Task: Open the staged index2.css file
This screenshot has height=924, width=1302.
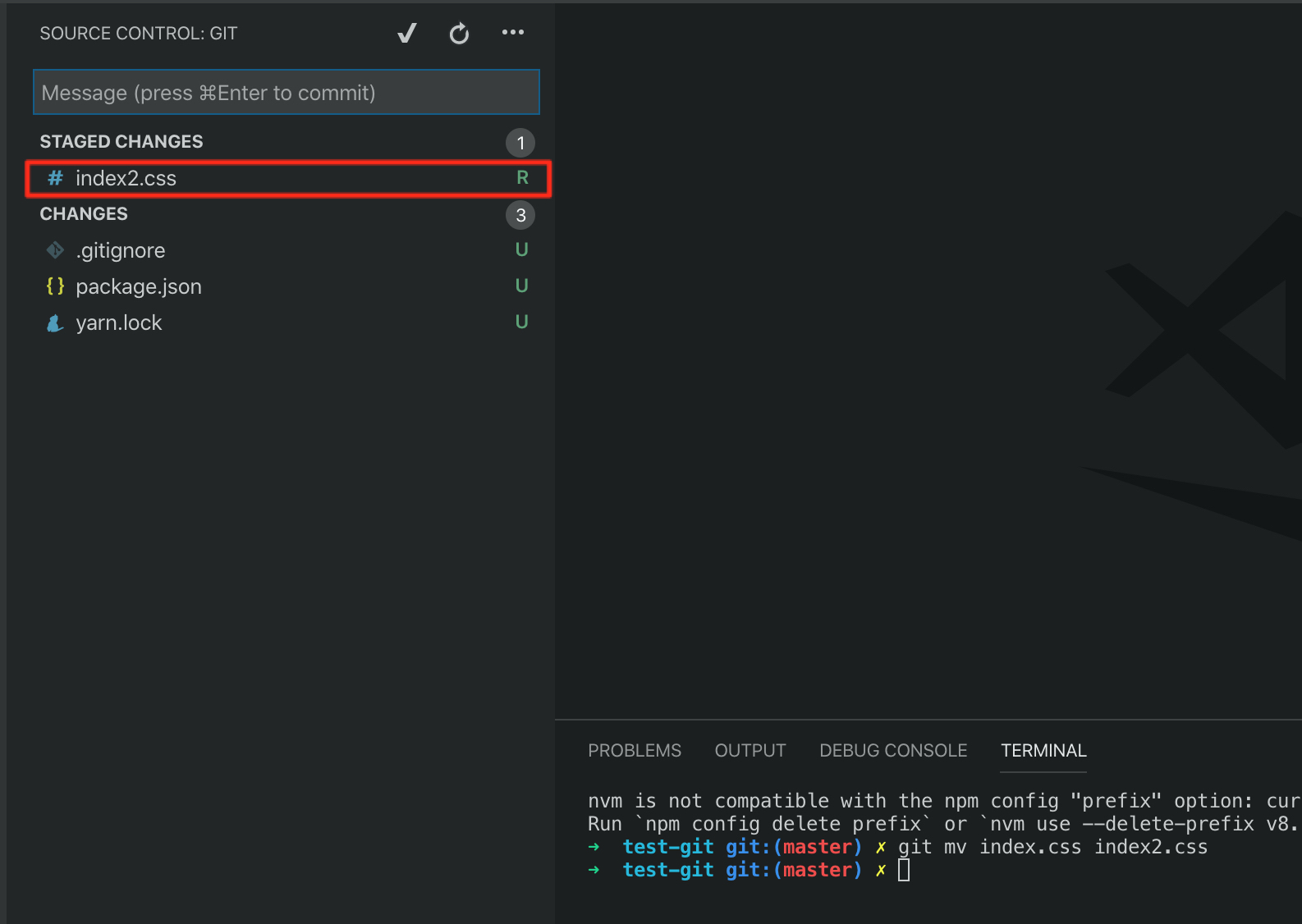Action: 288,178
